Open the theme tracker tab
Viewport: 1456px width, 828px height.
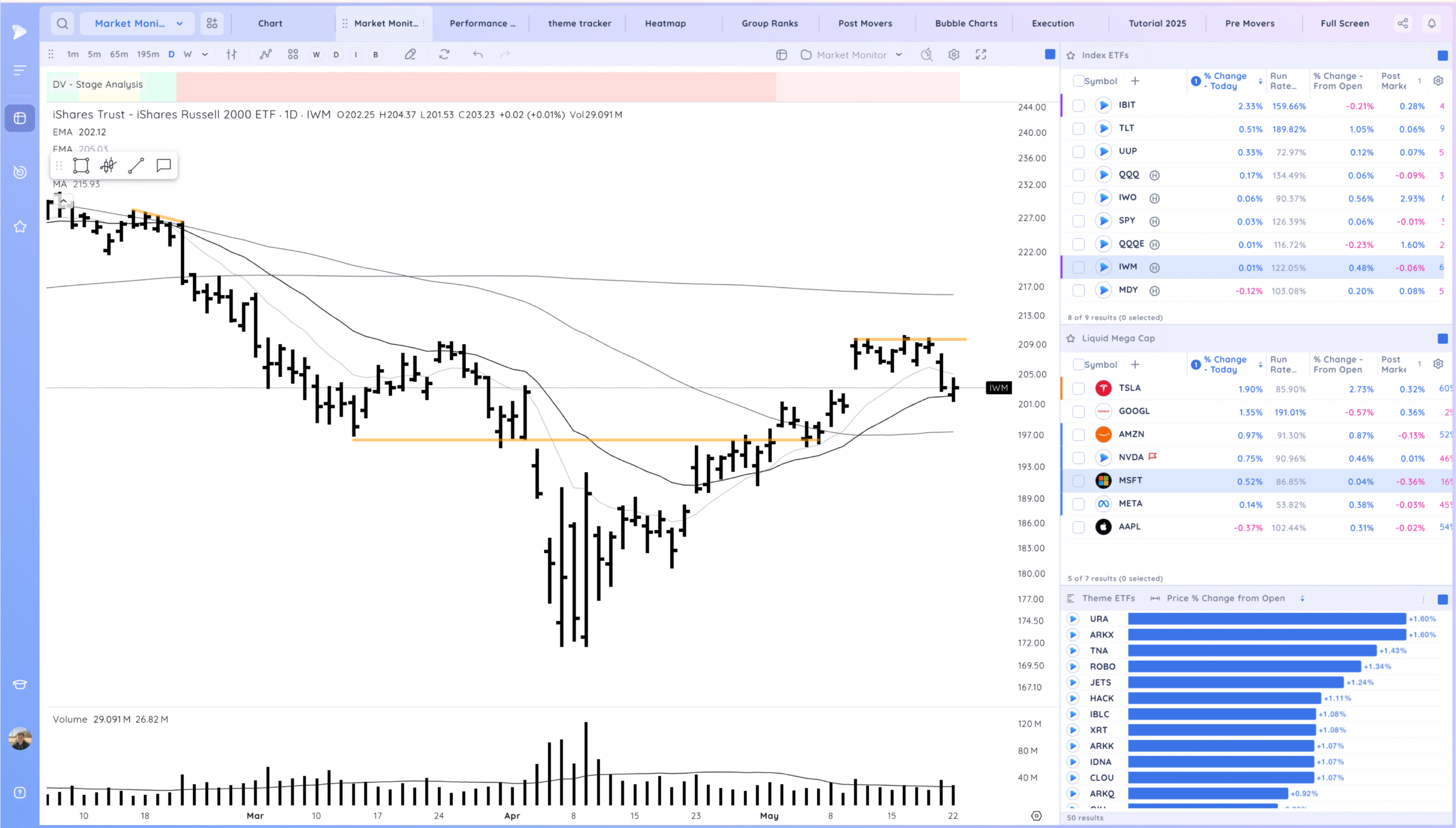click(580, 23)
